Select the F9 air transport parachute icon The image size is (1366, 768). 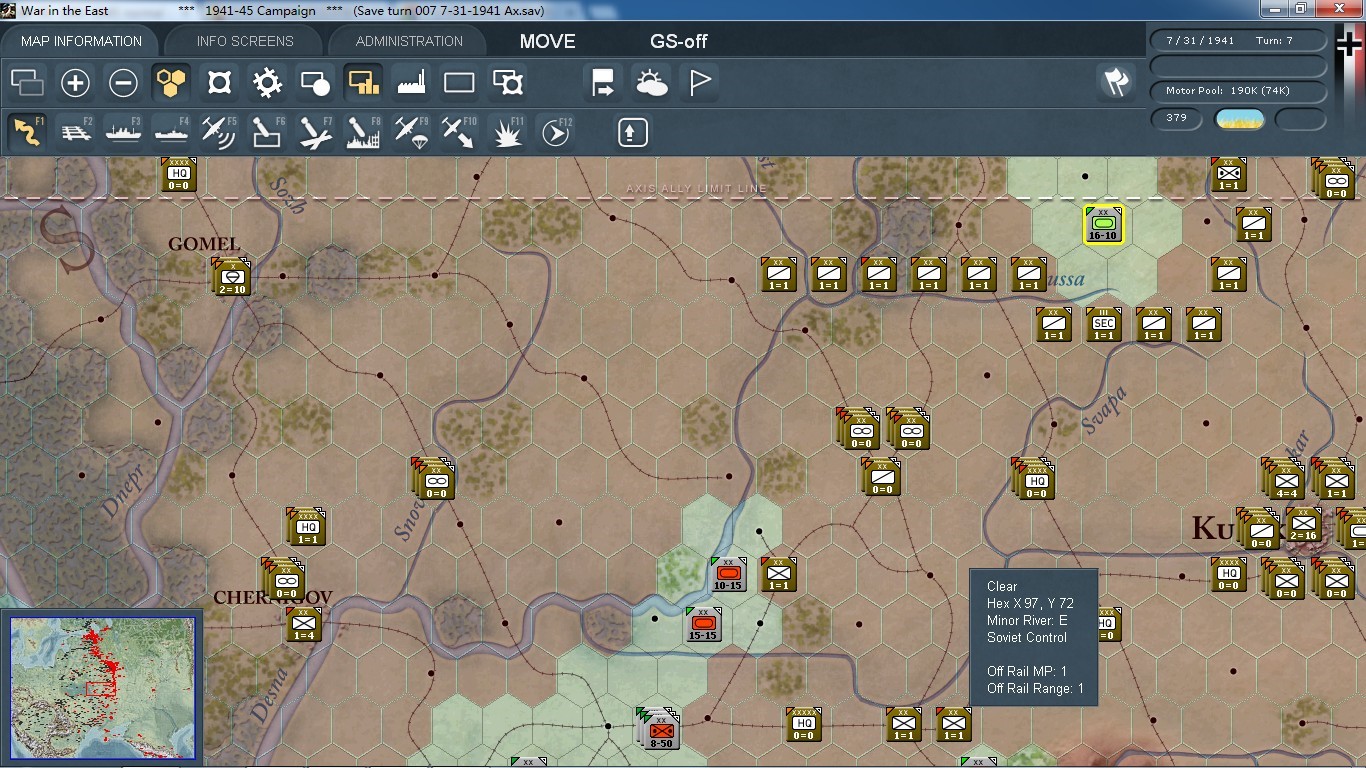[412, 132]
